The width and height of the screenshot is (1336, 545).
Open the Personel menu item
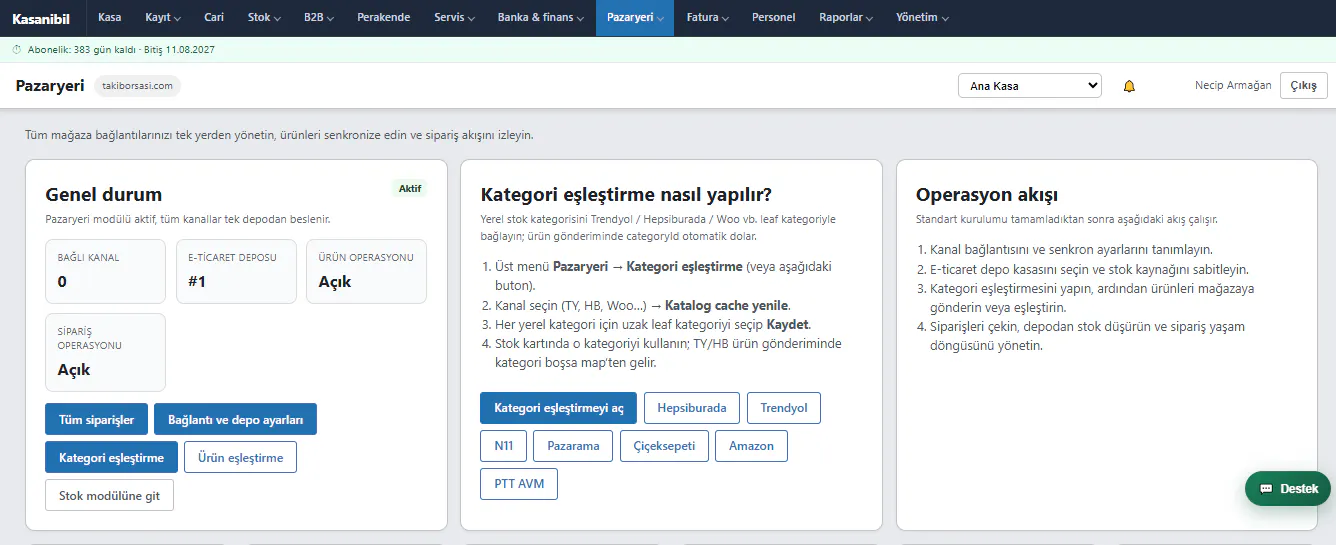click(x=774, y=17)
